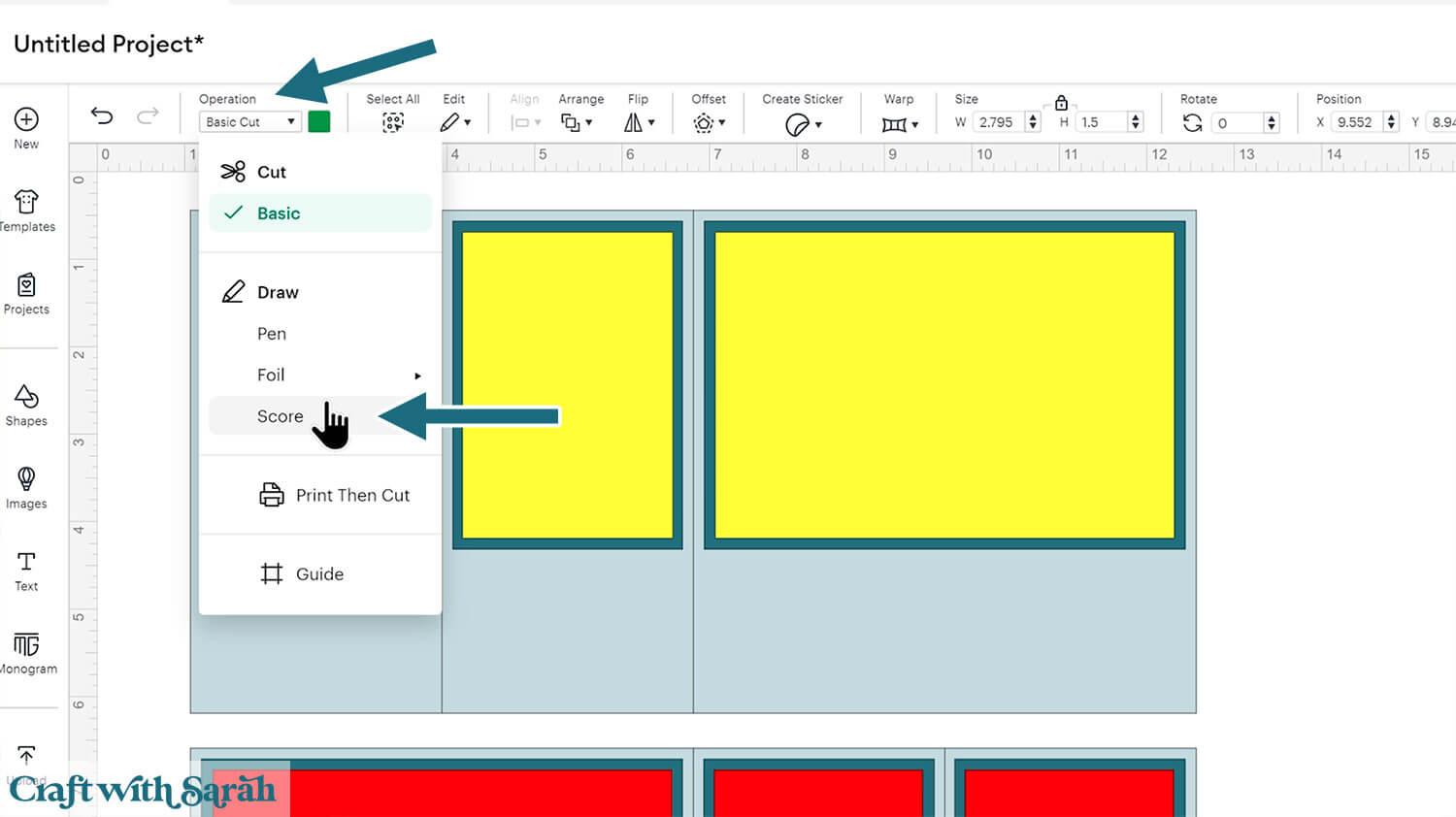Open the Basic Cut operation dropdown

pyautogui.click(x=250, y=121)
